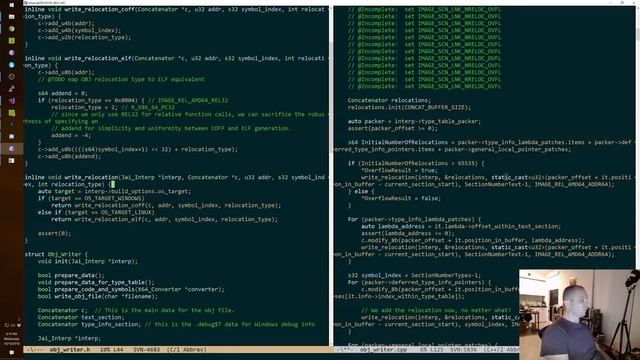This screenshot has width=640, height=360.
Task: Click 'struct Obj_Writer {' line
Action: tap(56, 254)
